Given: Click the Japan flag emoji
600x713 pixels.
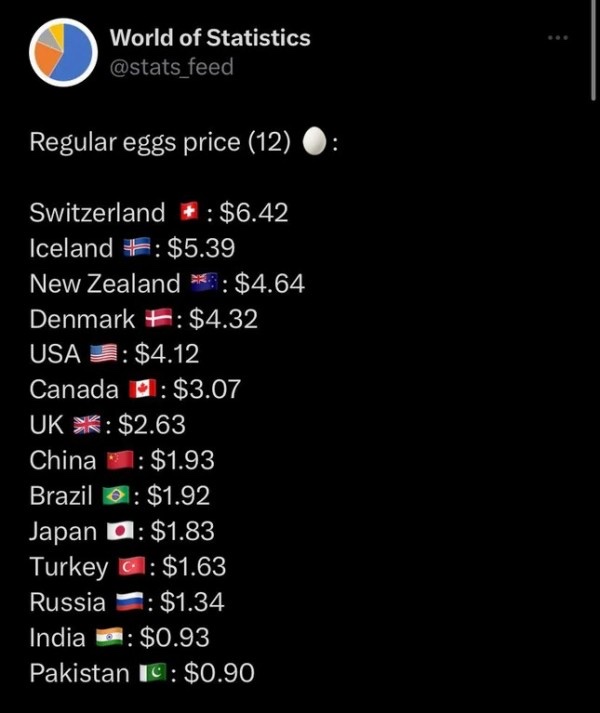Looking at the screenshot, I should tap(120, 531).
